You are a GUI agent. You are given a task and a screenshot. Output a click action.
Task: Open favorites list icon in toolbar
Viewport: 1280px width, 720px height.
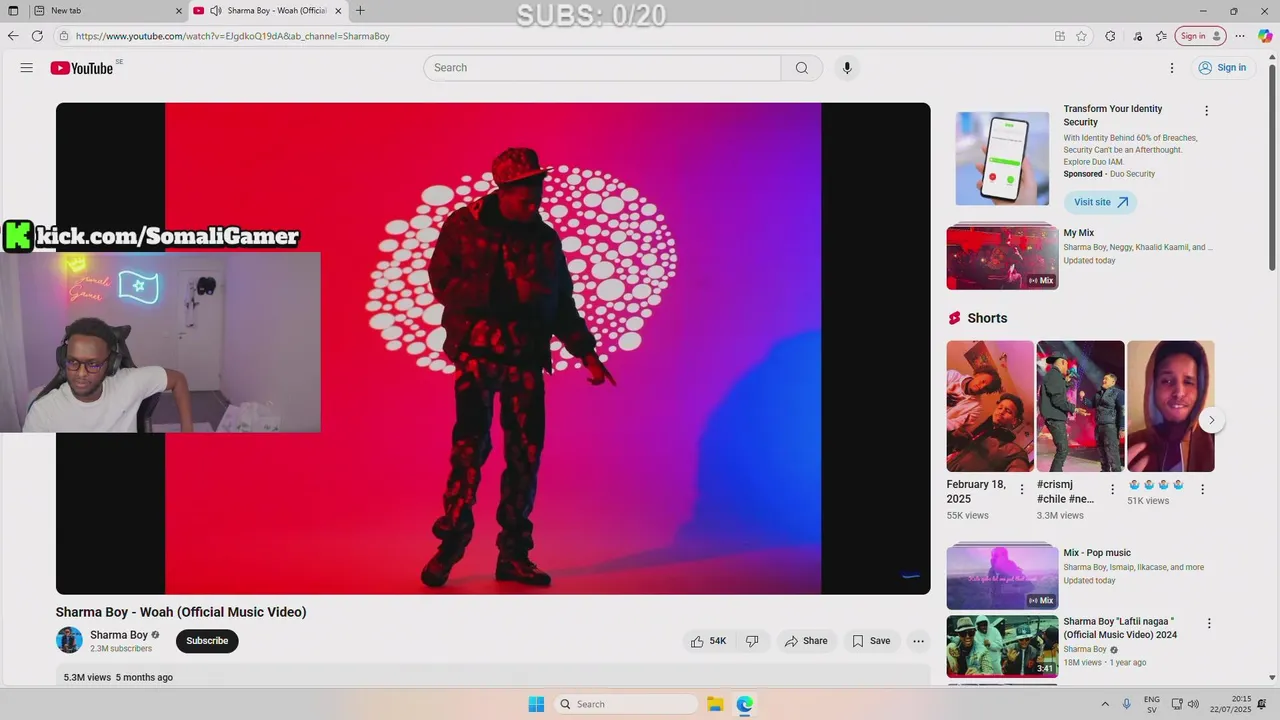pyautogui.click(x=1161, y=36)
